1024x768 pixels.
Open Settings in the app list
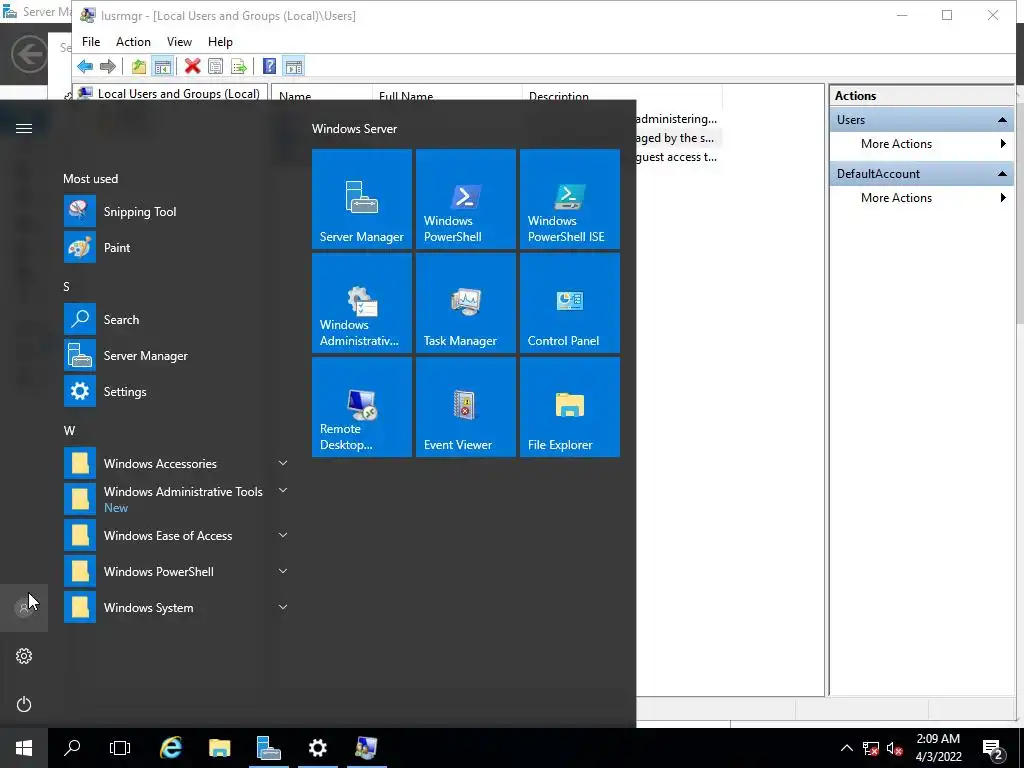pos(176,391)
